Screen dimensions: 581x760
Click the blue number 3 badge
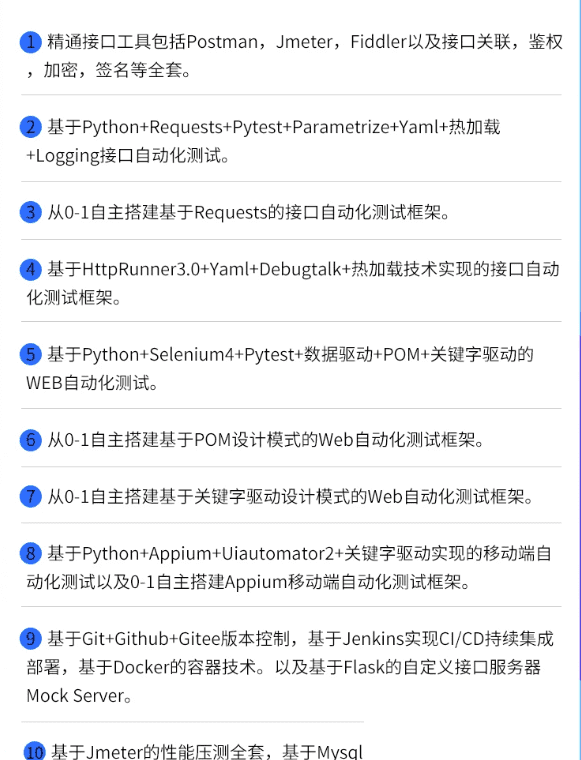click(31, 212)
